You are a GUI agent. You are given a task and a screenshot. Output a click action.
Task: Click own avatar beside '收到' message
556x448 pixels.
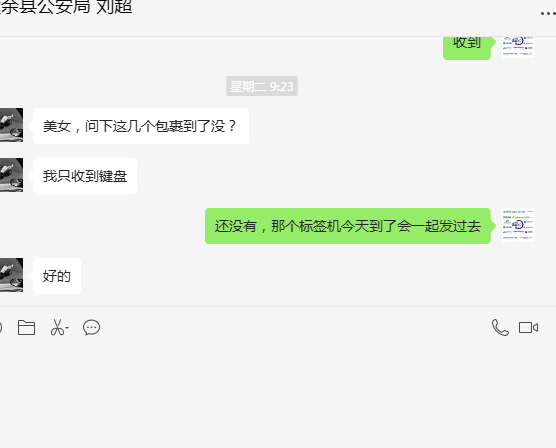(518, 47)
